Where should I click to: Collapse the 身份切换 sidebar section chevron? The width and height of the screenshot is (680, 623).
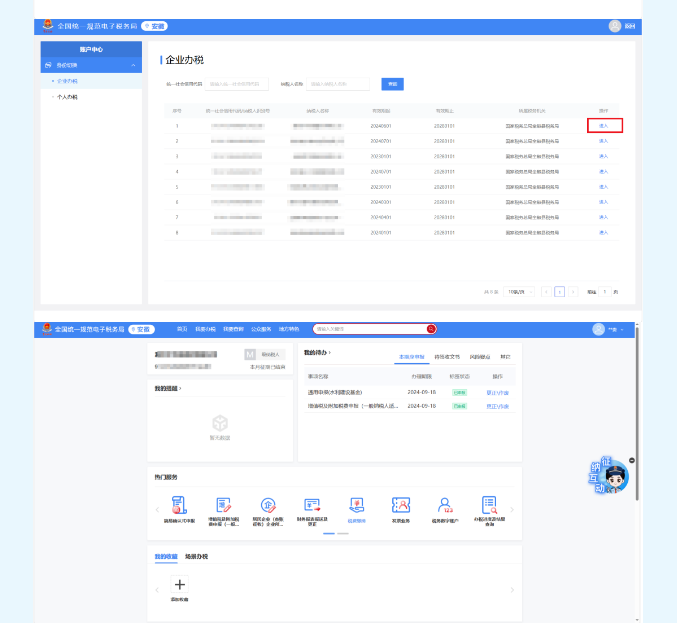click(133, 65)
